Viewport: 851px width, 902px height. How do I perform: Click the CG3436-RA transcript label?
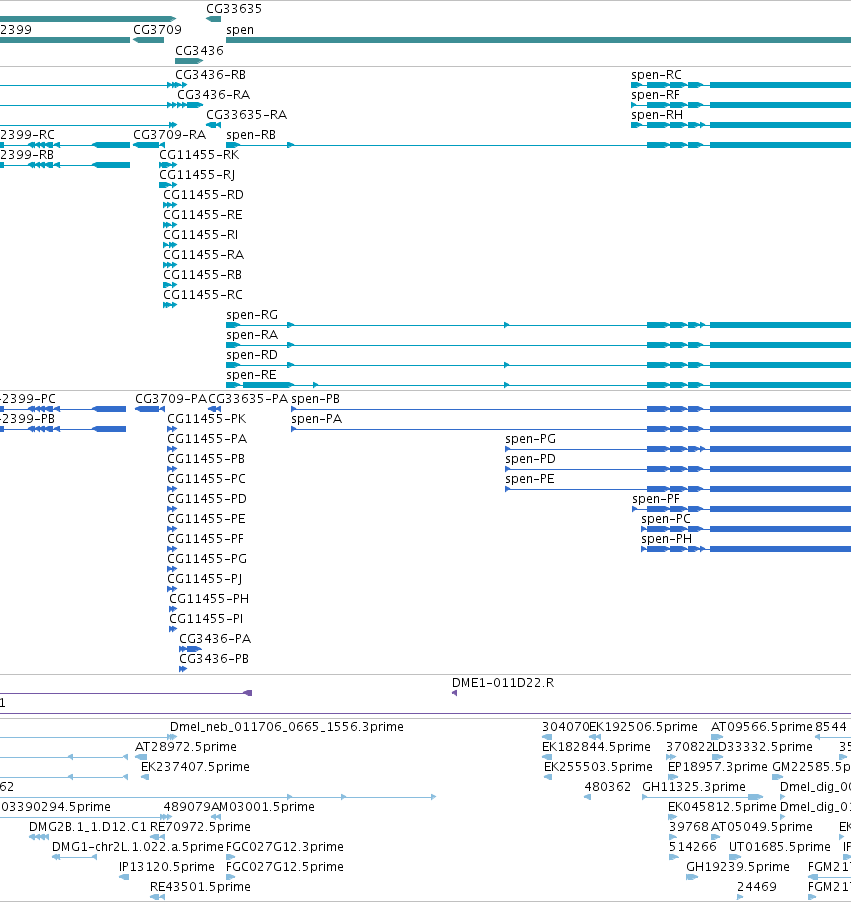(x=213, y=95)
